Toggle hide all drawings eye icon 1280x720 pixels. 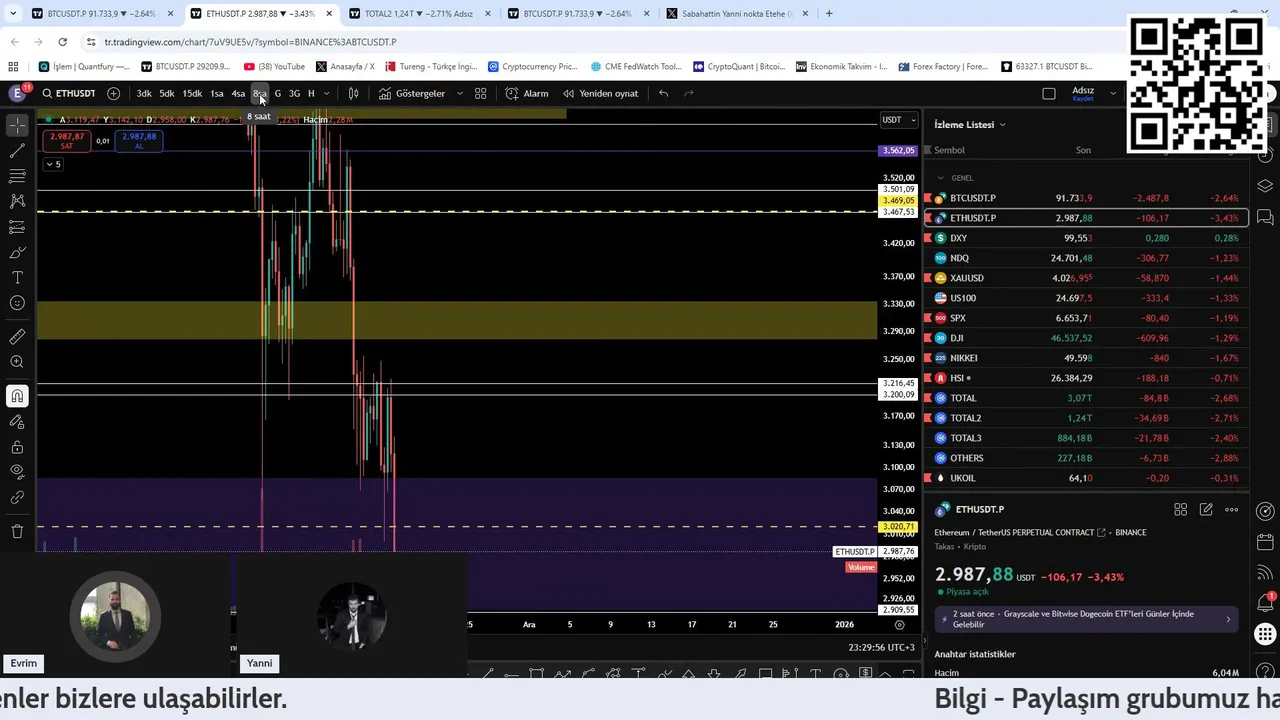click(17, 471)
